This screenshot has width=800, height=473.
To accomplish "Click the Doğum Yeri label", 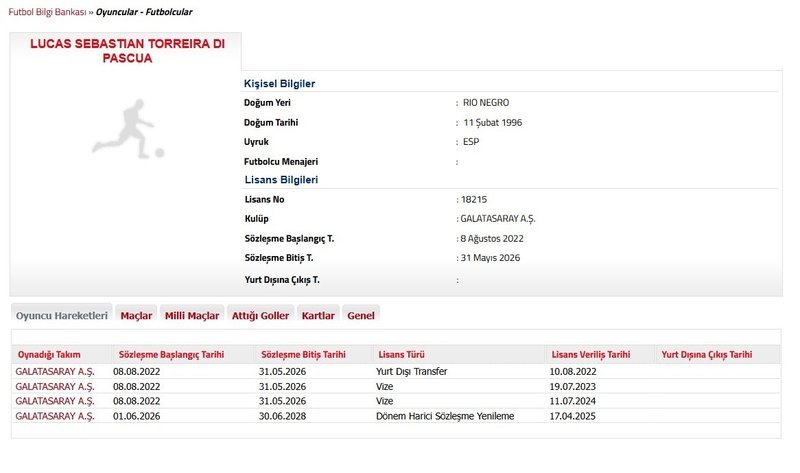I will pos(267,103).
